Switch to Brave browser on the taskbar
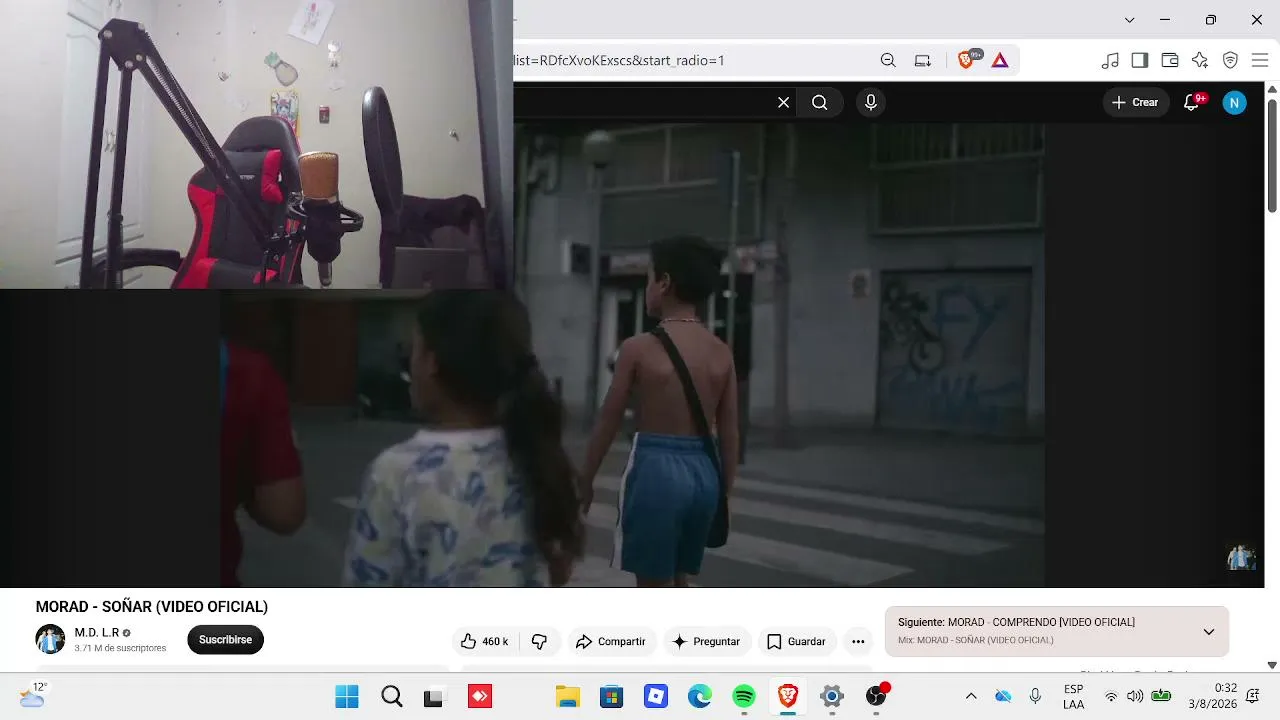1280x720 pixels. coord(788,697)
